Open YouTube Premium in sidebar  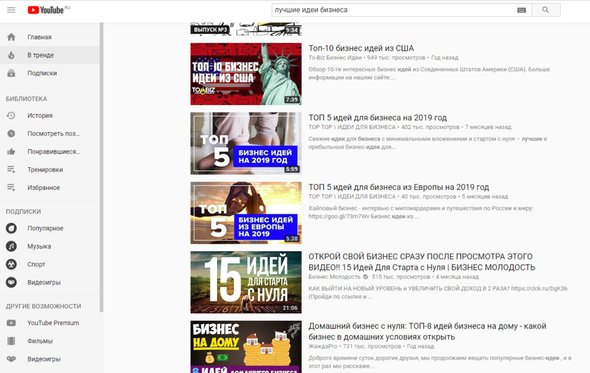click(50, 323)
